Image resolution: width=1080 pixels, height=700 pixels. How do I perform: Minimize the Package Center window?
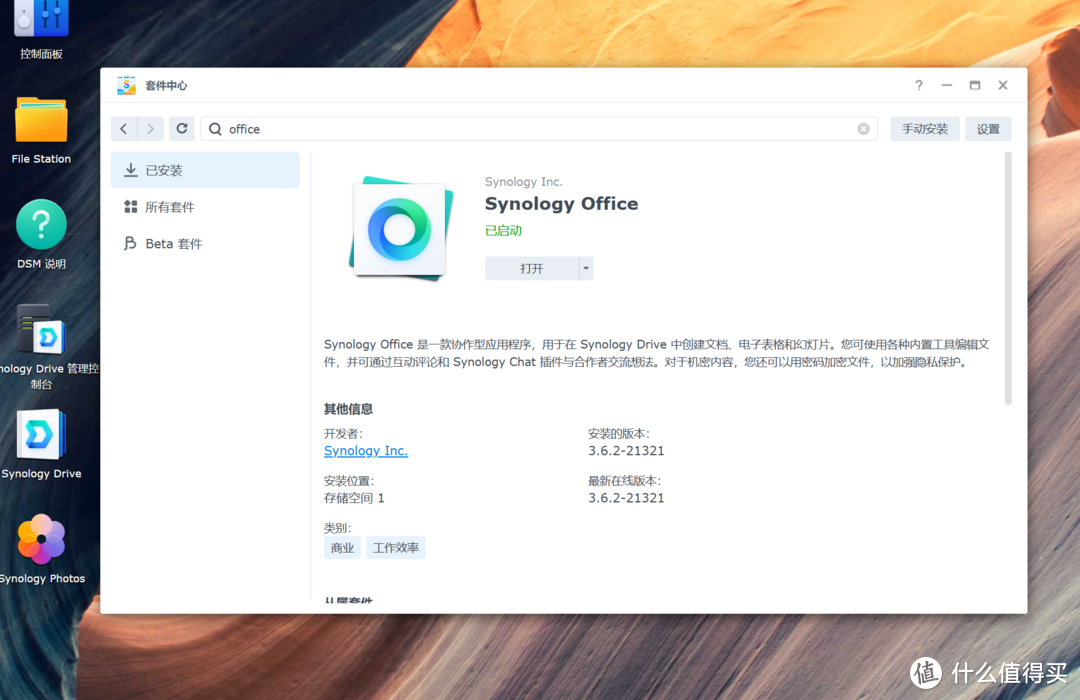pos(946,85)
